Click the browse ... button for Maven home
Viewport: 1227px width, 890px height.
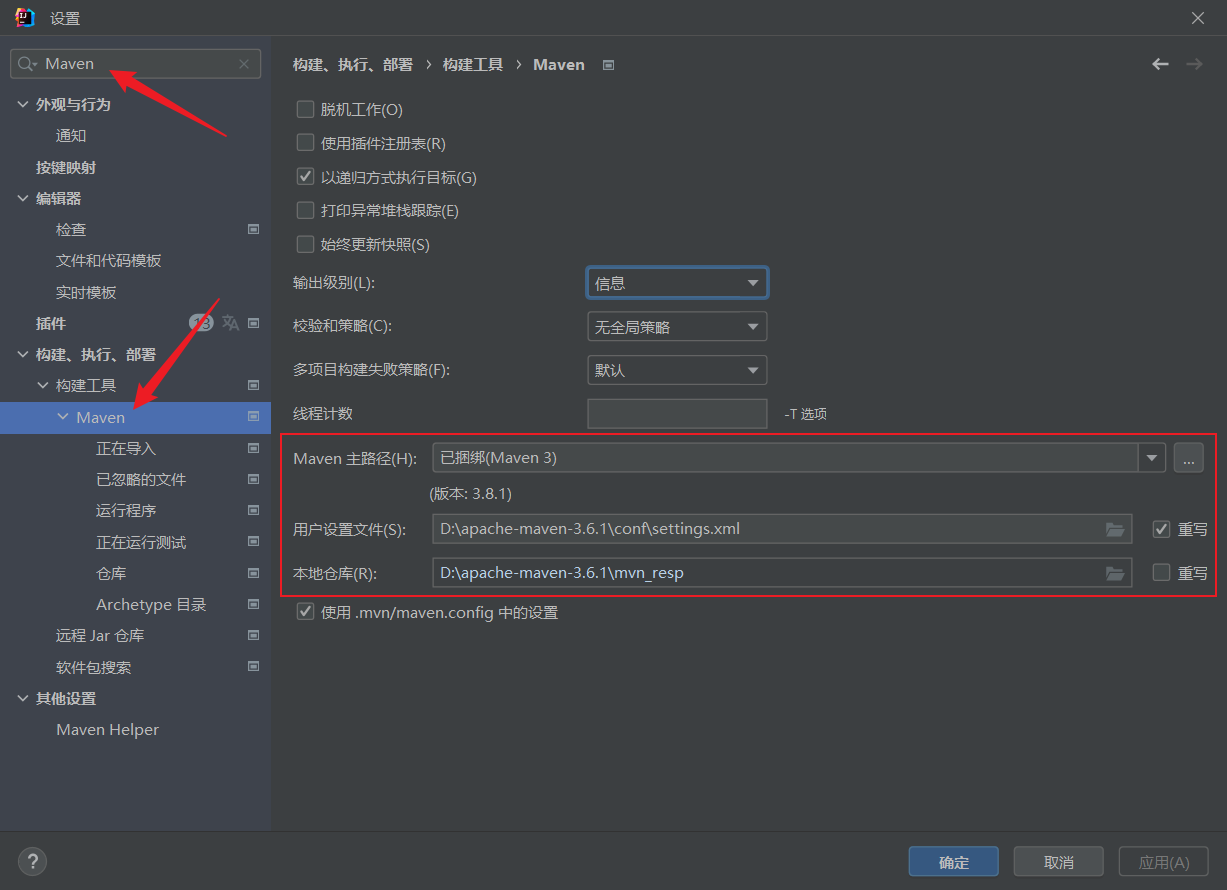(x=1188, y=458)
